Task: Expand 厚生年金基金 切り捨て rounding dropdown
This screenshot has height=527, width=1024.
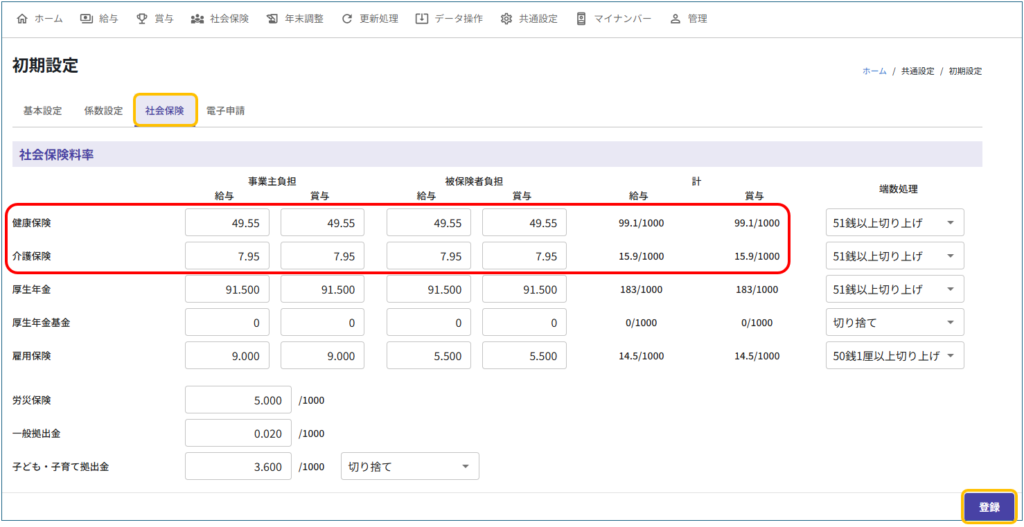Action: [894, 323]
